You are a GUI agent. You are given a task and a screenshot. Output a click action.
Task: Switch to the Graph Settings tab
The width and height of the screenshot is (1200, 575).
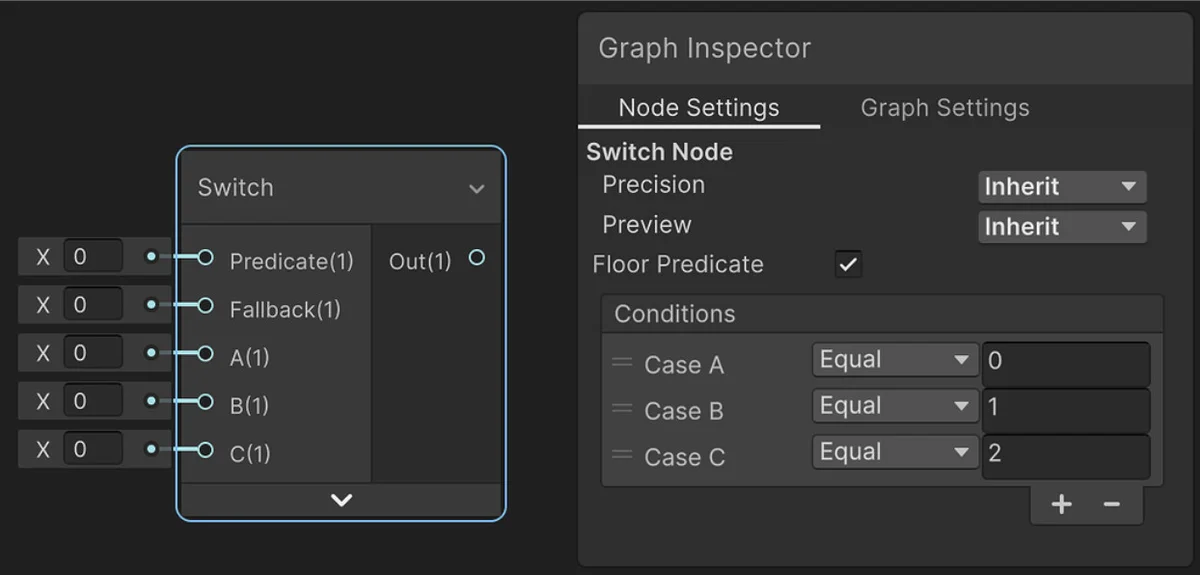point(945,108)
